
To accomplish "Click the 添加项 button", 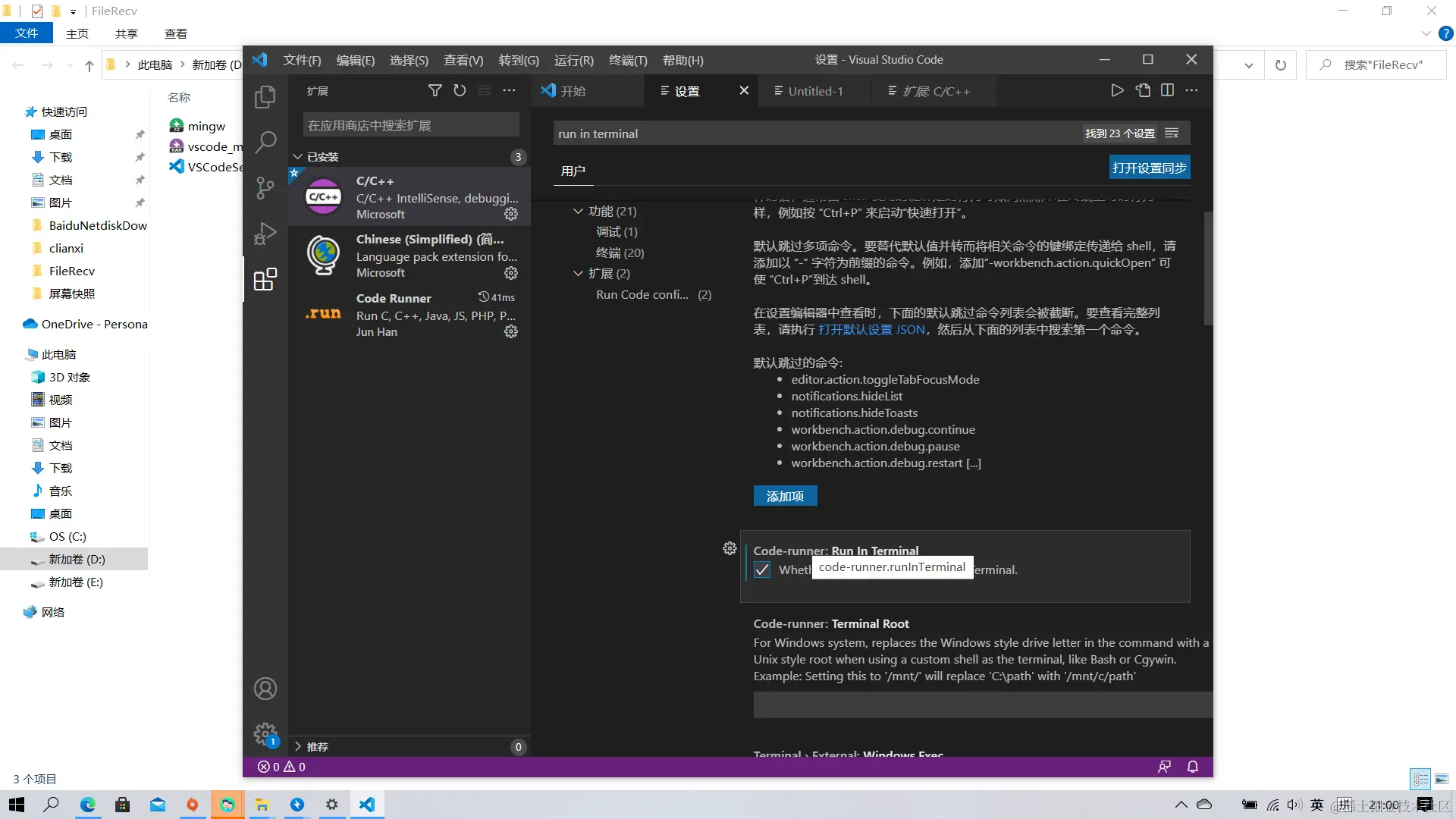I will (785, 496).
